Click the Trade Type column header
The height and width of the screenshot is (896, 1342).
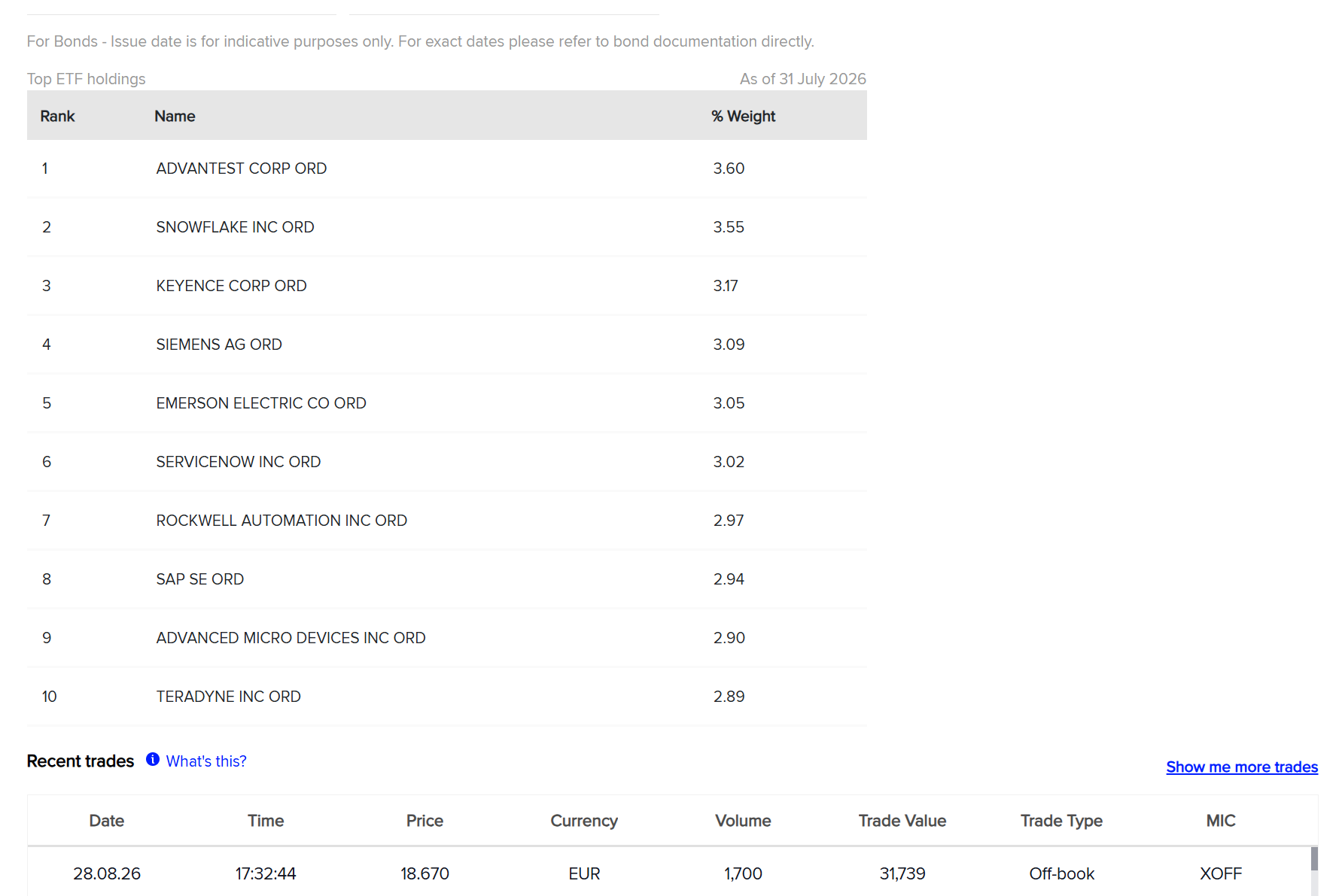pos(1061,821)
